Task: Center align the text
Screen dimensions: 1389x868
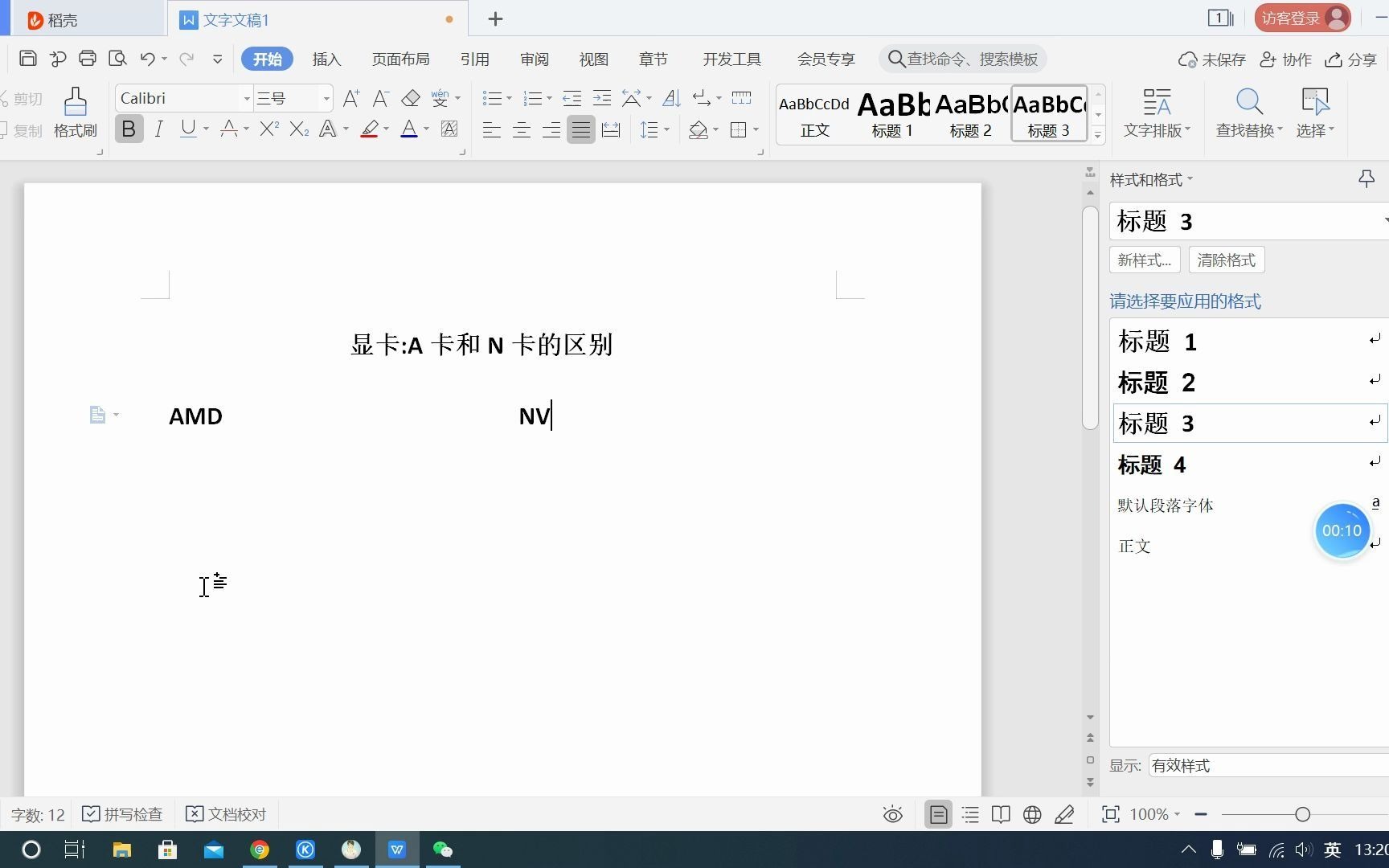Action: [521, 129]
